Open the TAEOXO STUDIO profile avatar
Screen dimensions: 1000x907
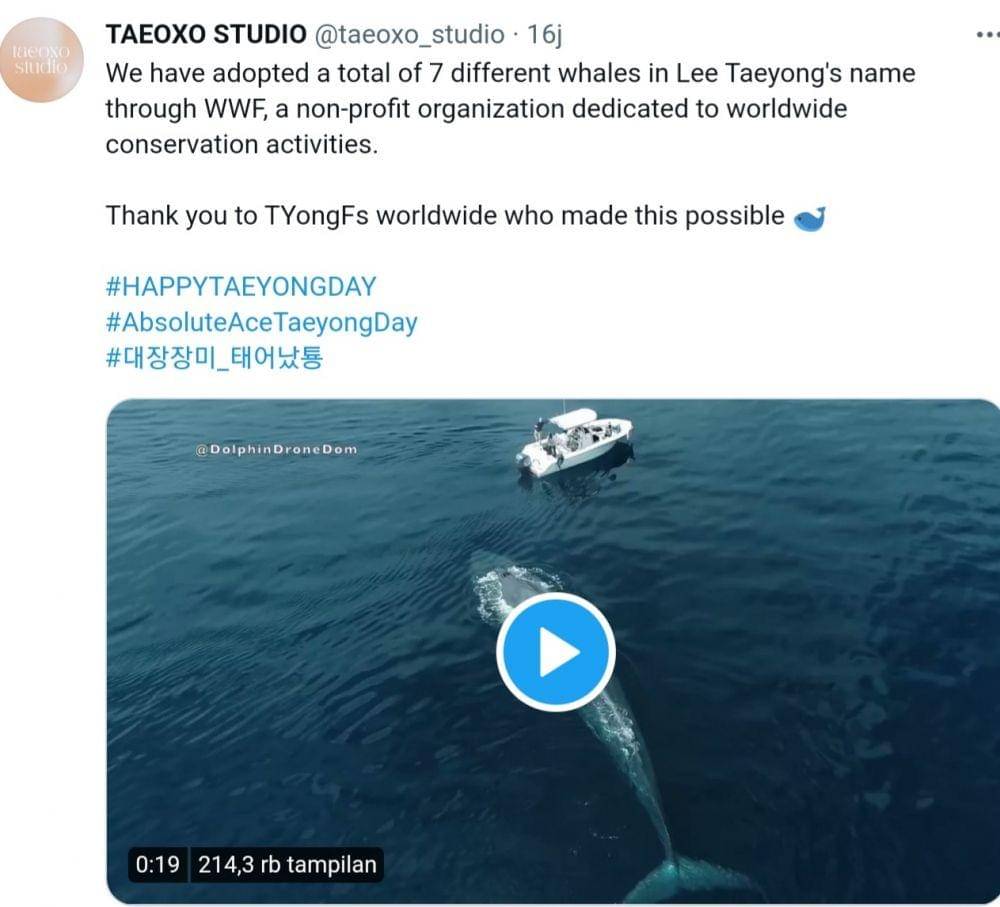41,60
